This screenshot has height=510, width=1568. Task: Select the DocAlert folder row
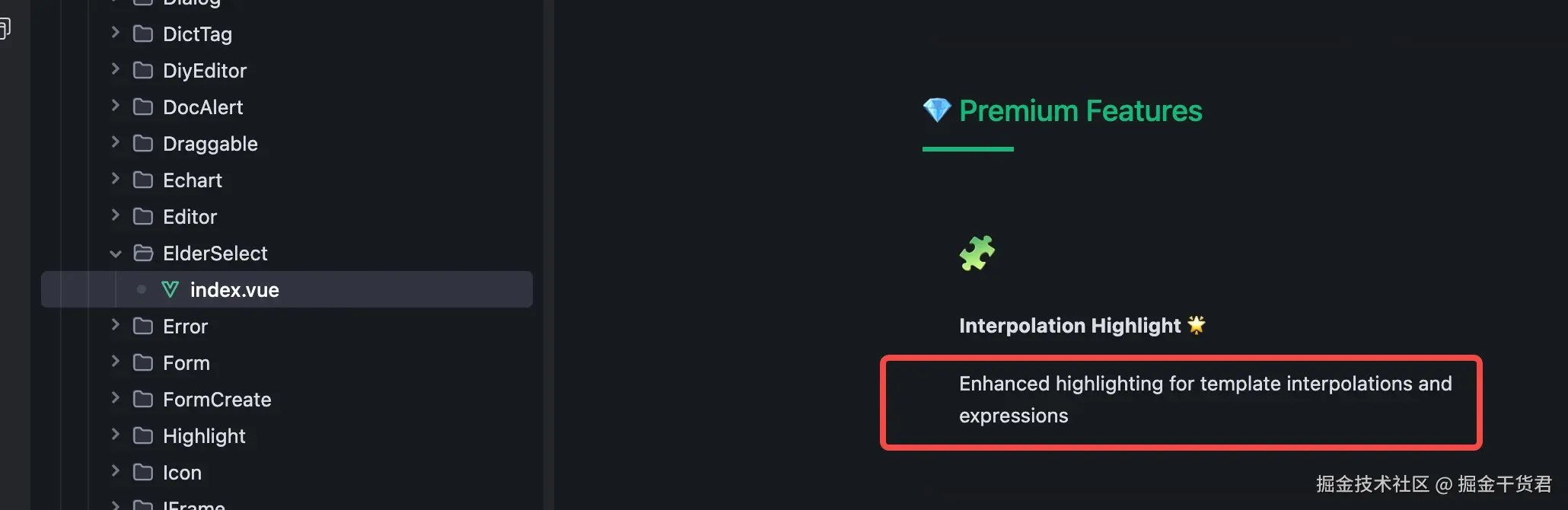pos(202,107)
